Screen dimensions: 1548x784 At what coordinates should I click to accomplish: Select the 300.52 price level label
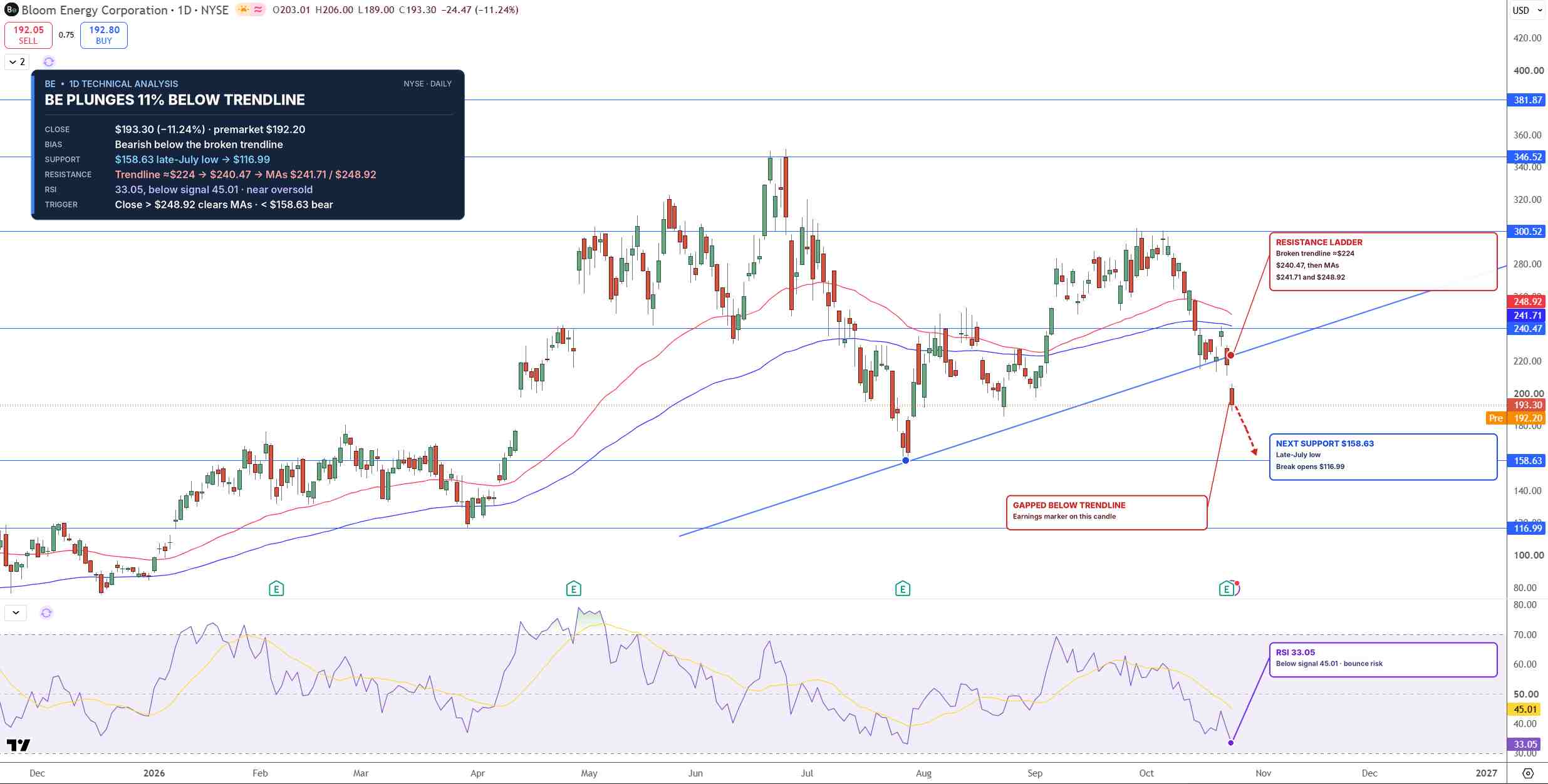[1527, 232]
